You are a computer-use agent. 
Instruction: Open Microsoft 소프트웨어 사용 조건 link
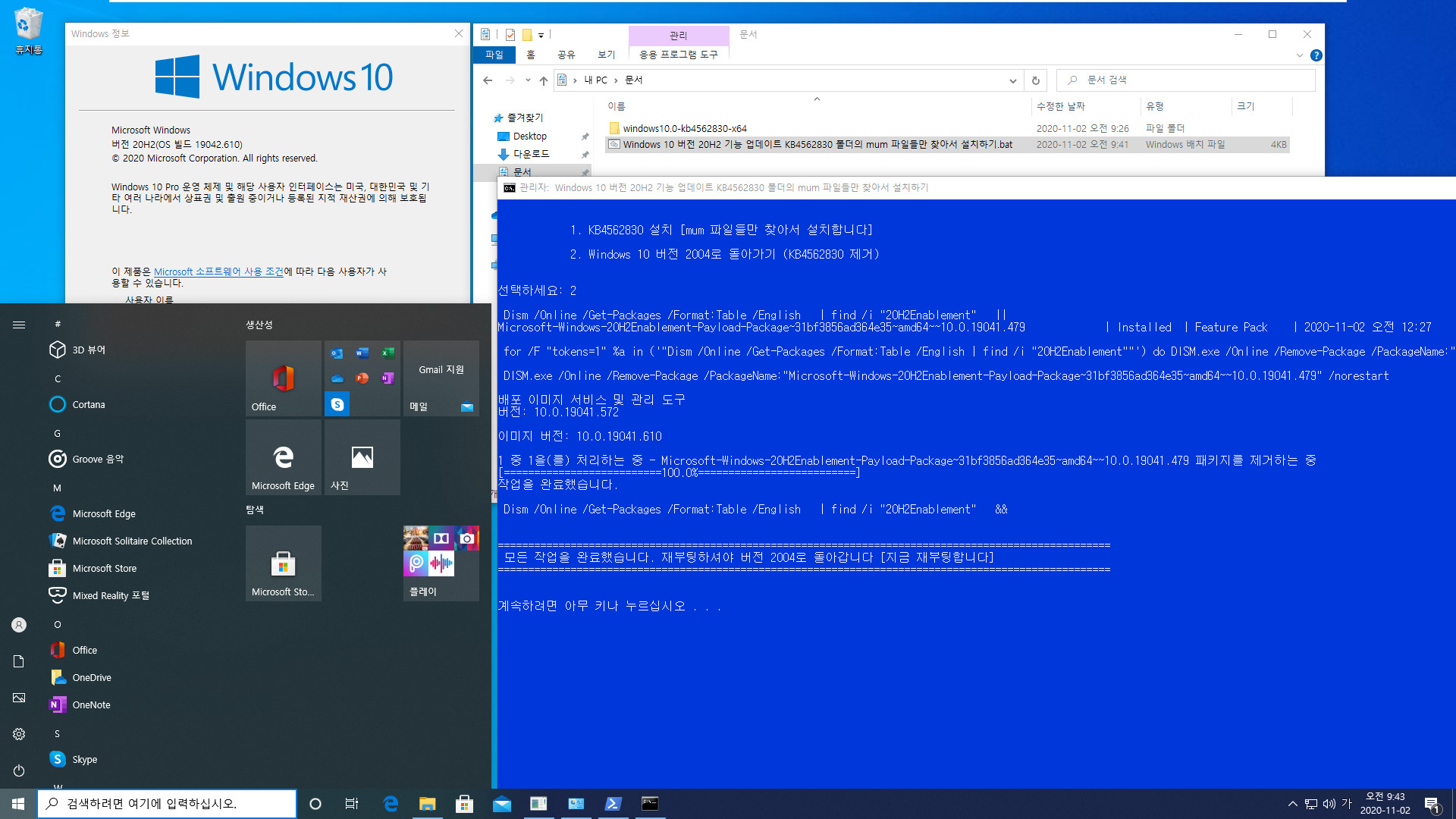point(218,271)
